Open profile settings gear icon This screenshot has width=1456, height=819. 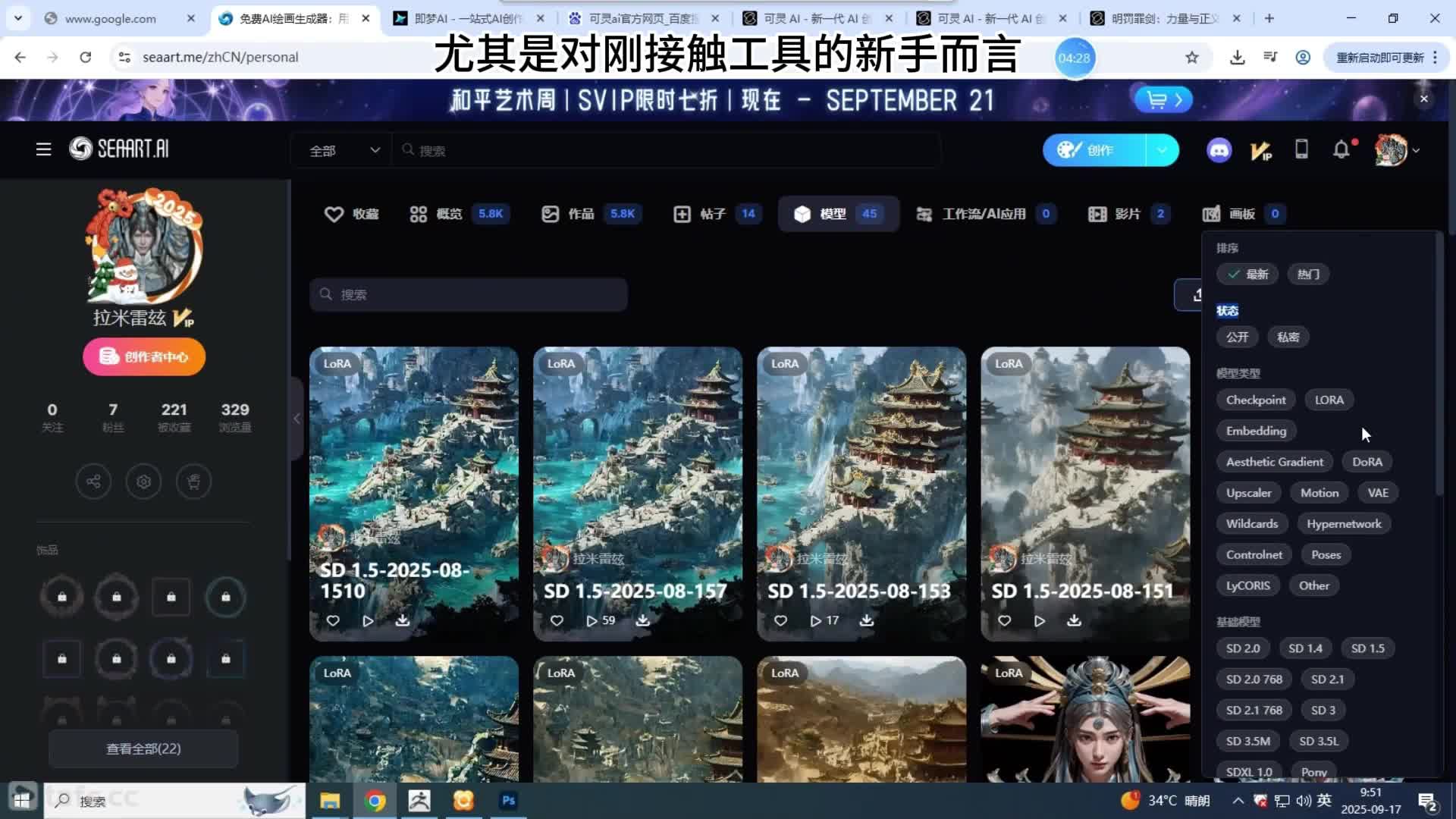click(x=143, y=482)
